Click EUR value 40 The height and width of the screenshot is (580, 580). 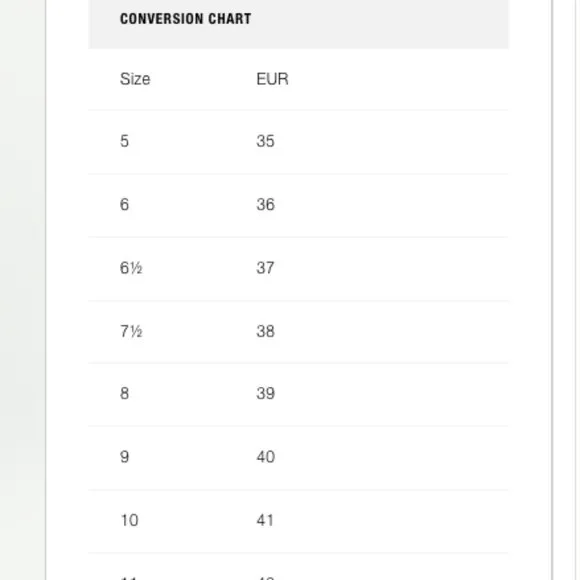(x=265, y=457)
